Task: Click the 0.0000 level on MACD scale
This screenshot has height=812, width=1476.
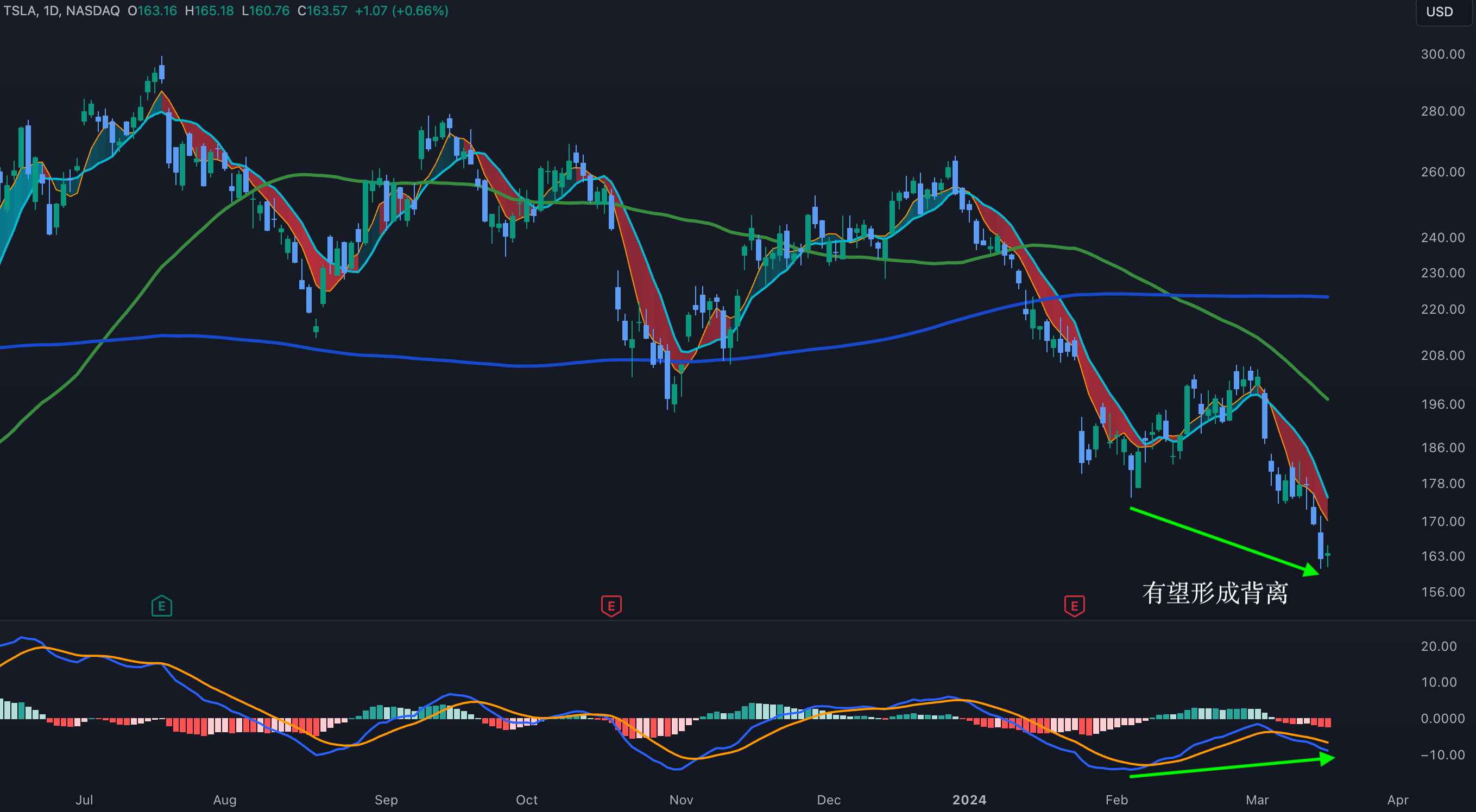Action: (x=1442, y=719)
